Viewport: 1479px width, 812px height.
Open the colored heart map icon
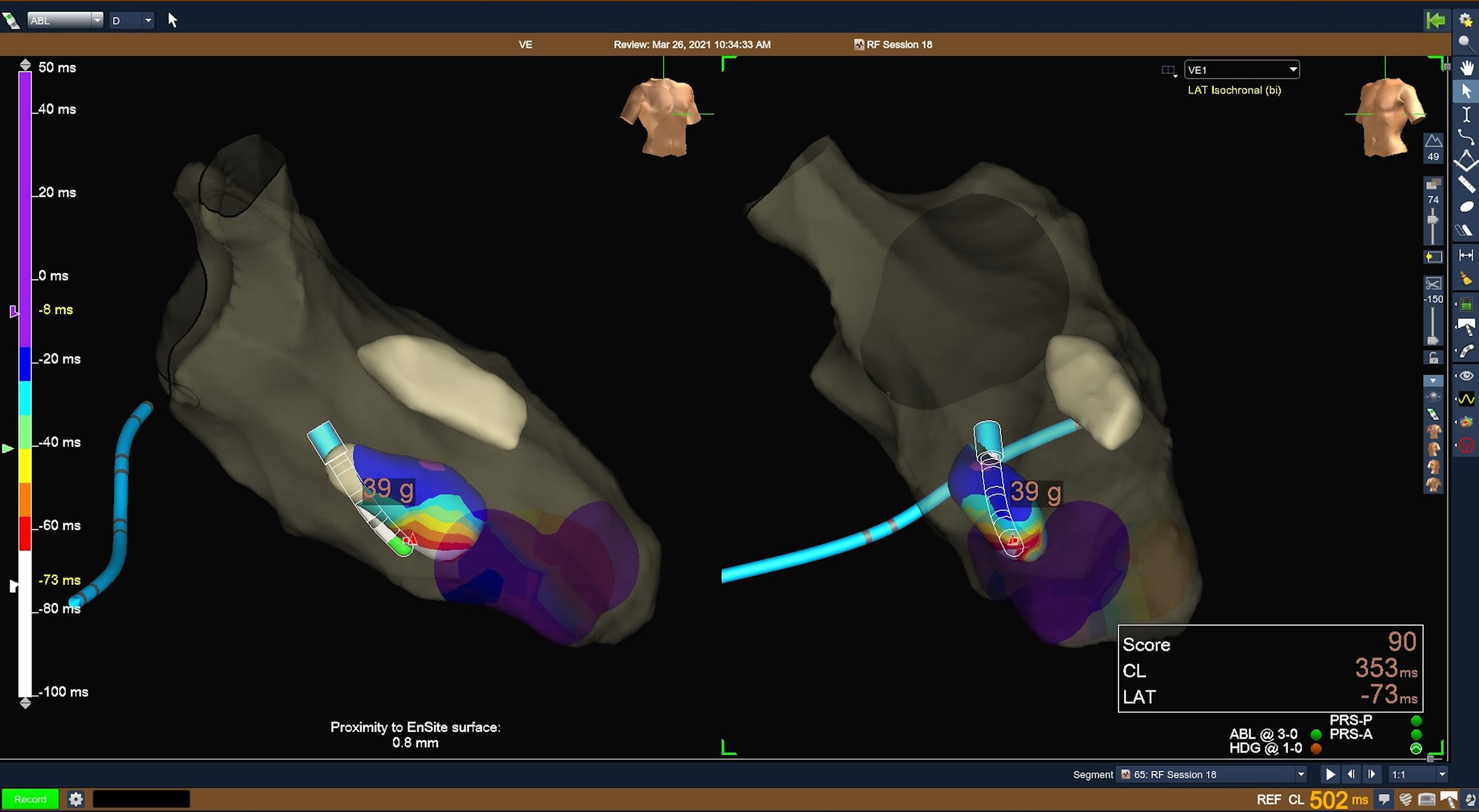point(1466,422)
